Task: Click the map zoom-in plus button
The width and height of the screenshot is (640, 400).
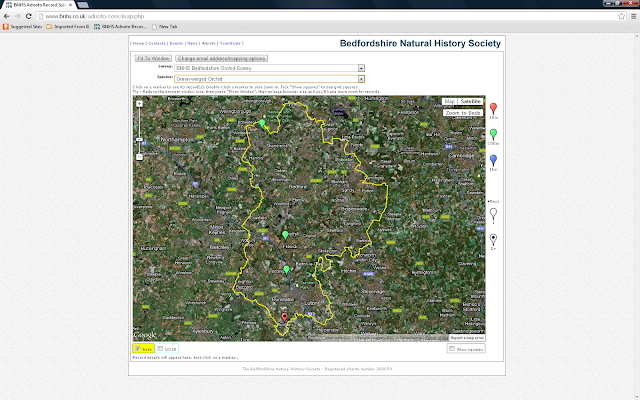Action: click(139, 104)
